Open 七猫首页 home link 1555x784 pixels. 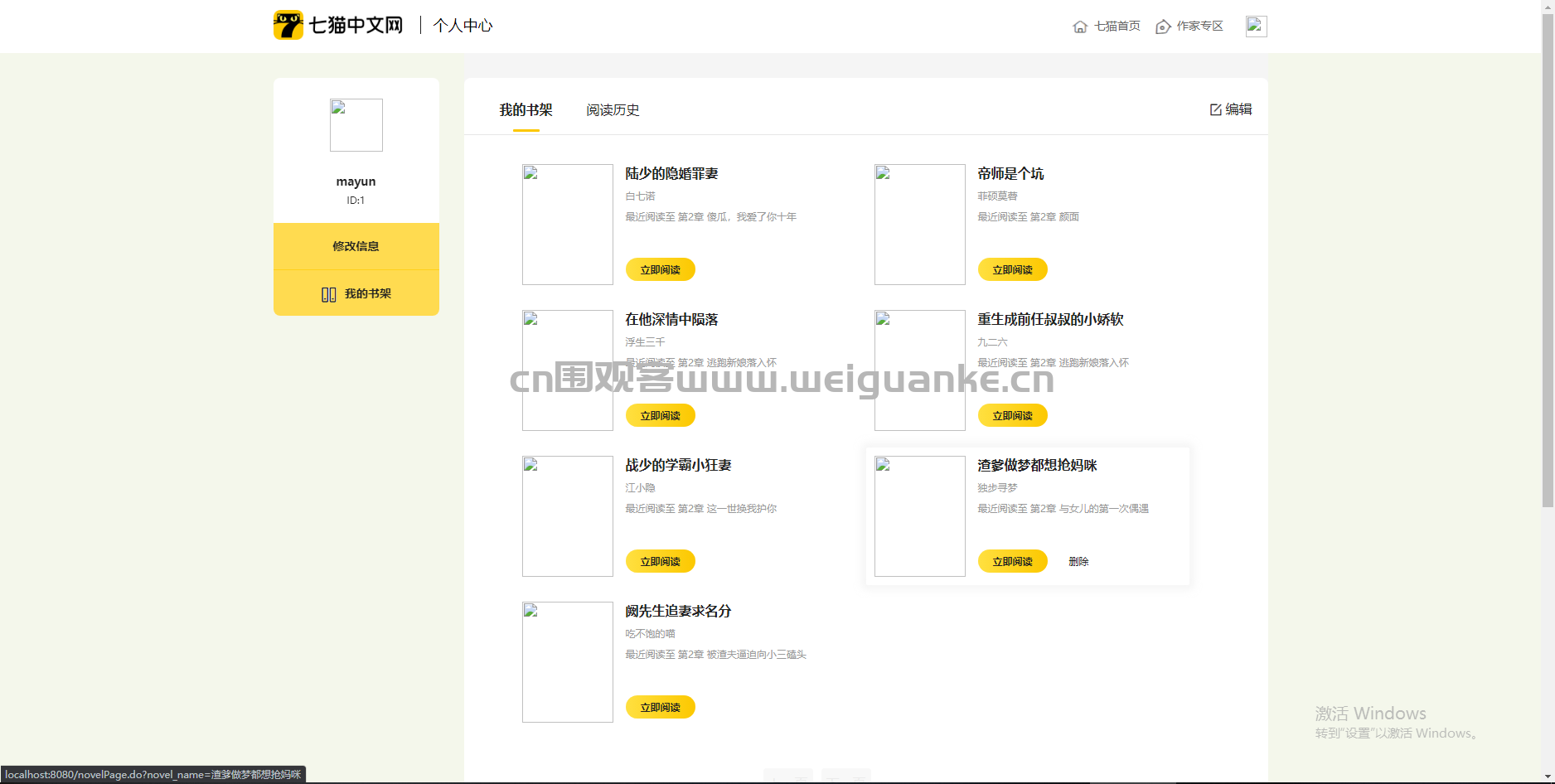click(1117, 26)
